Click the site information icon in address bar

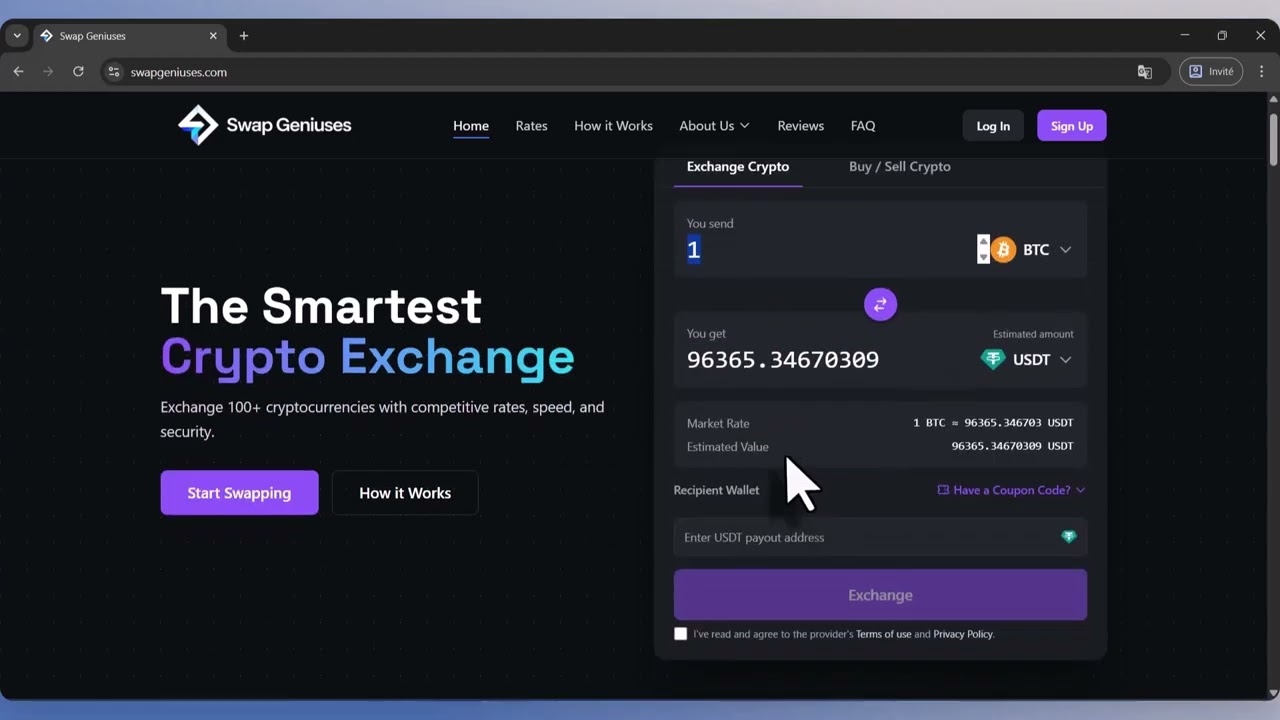click(x=114, y=72)
